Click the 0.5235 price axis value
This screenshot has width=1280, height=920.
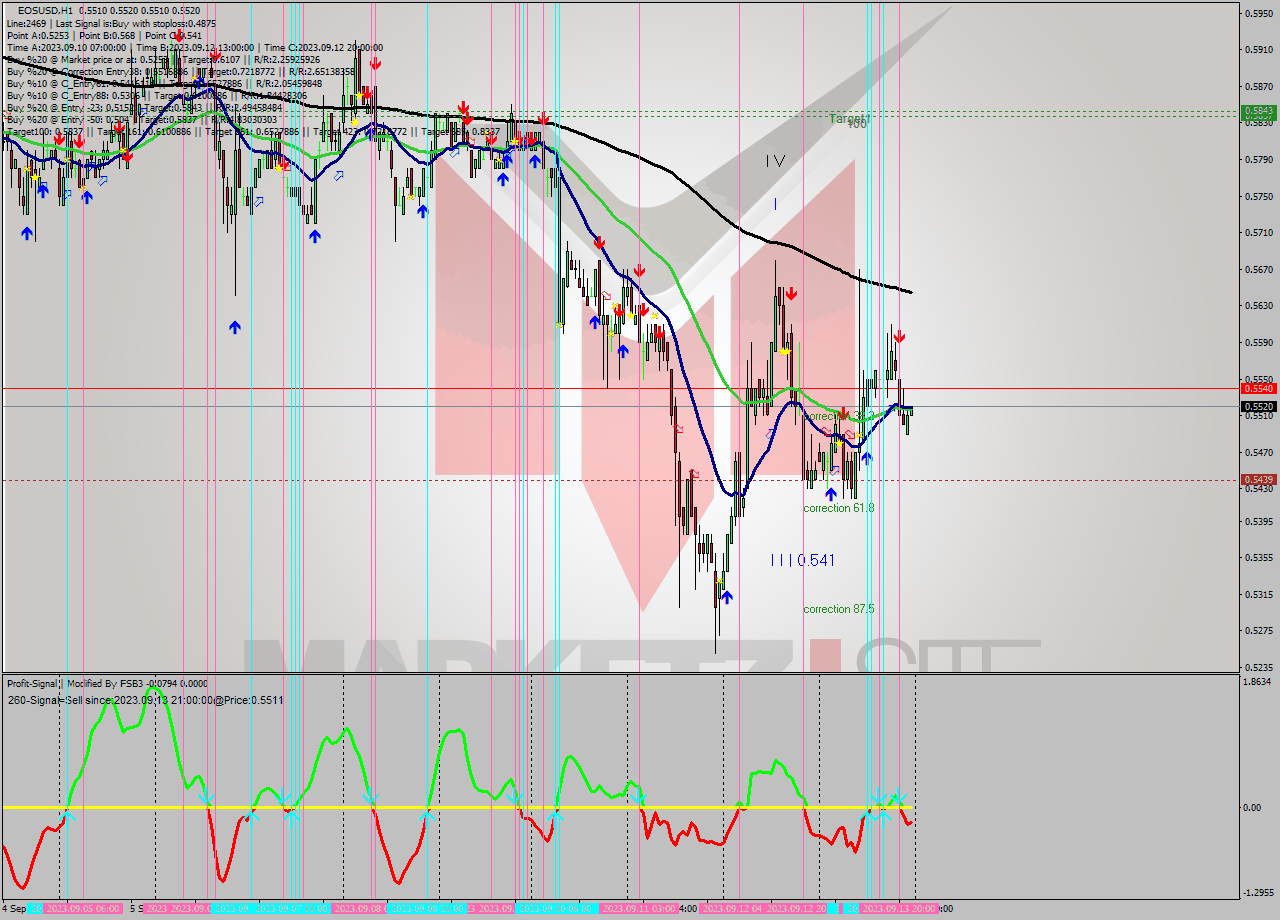(1258, 666)
